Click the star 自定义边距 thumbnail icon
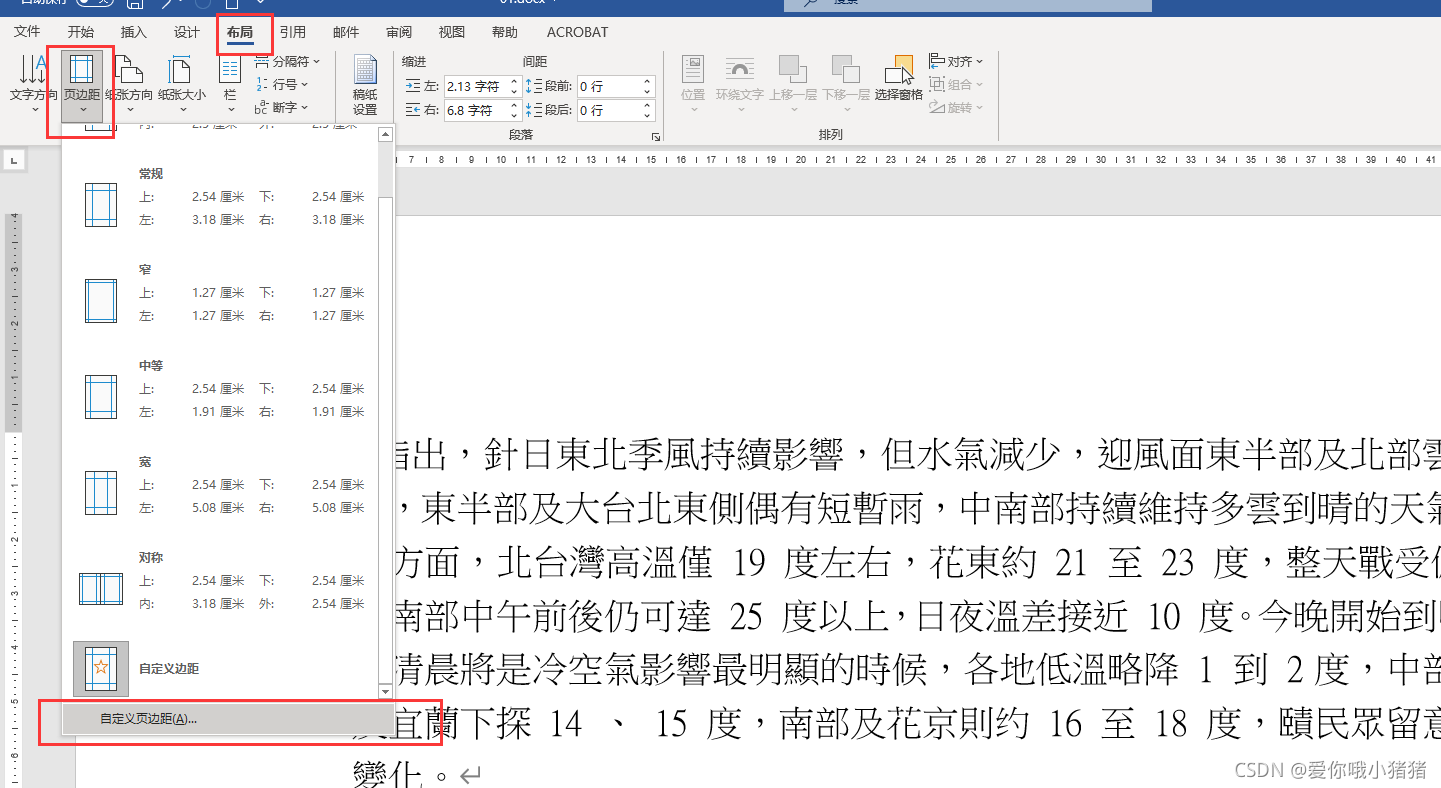Viewport: 1441px width, 788px height. (101, 668)
